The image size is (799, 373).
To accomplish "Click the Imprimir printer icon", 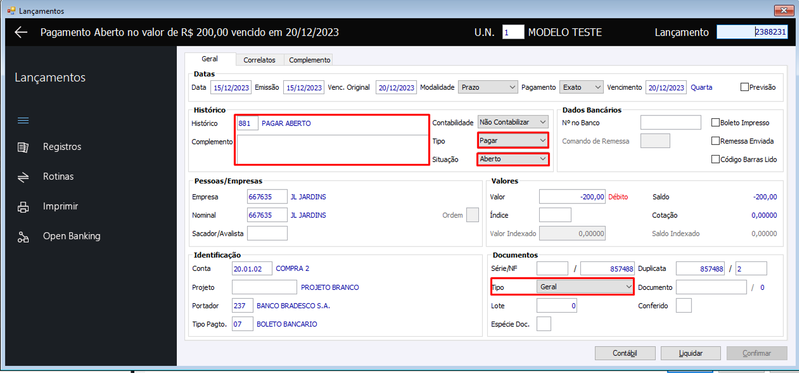I will point(23,207).
